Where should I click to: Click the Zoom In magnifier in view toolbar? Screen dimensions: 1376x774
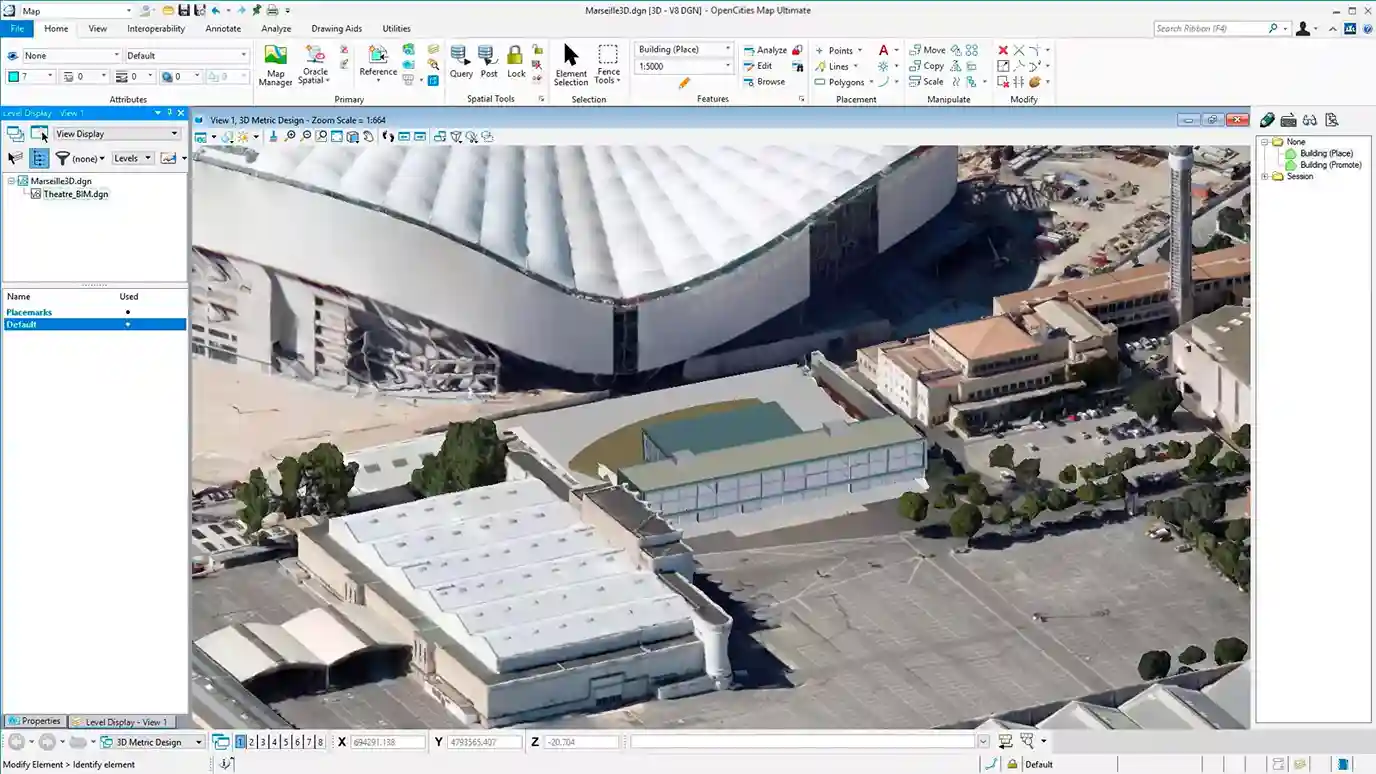click(290, 136)
